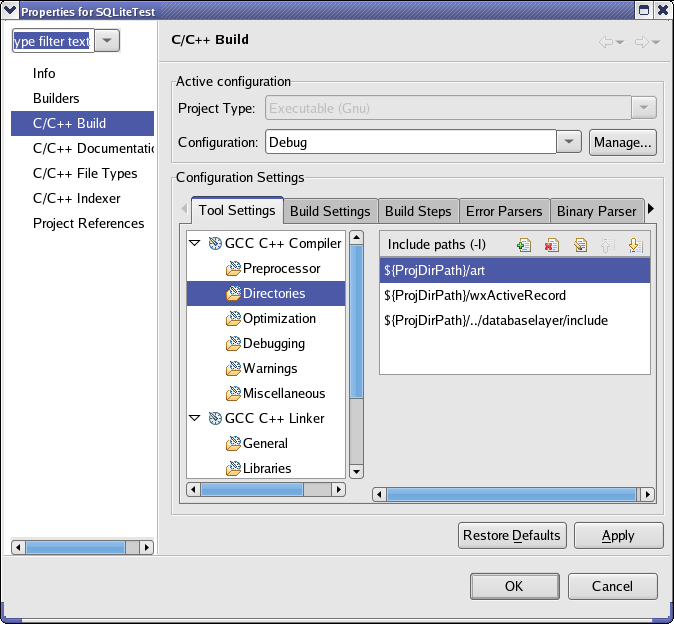
Task: Select the C/C++ Build properties page
Action: [x=82, y=123]
